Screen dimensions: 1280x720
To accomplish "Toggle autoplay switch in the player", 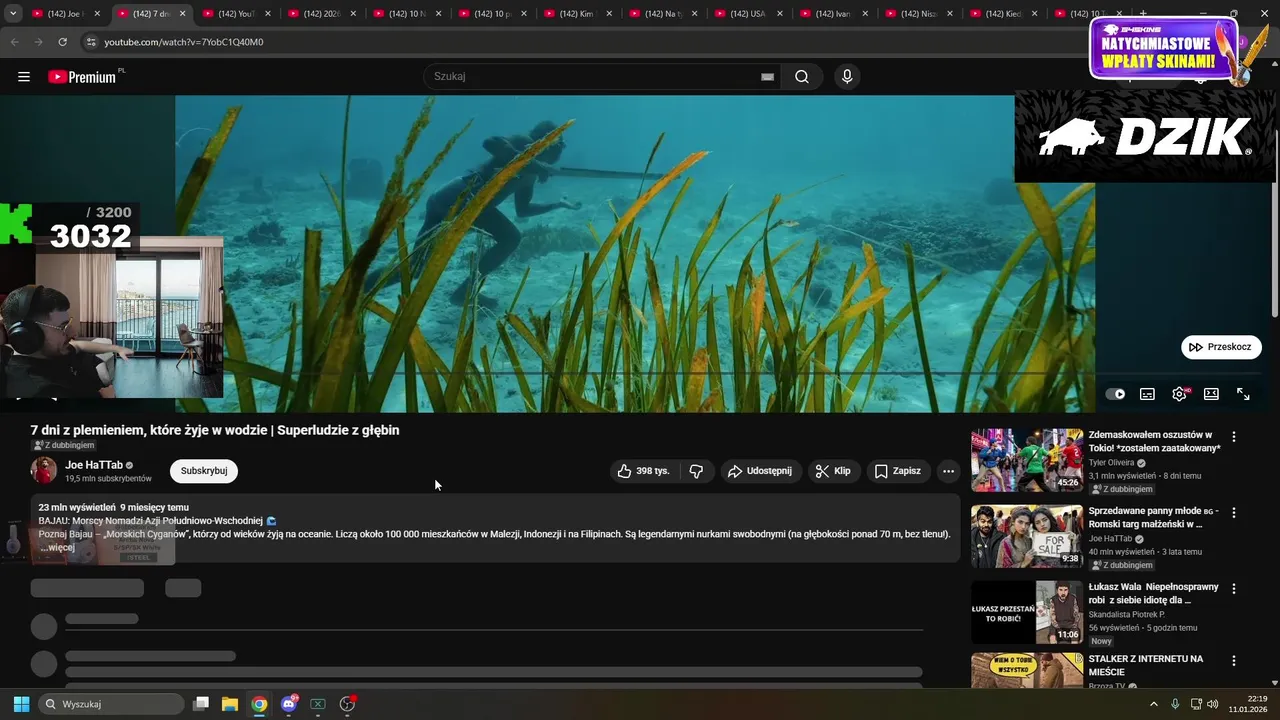I will click(1115, 394).
